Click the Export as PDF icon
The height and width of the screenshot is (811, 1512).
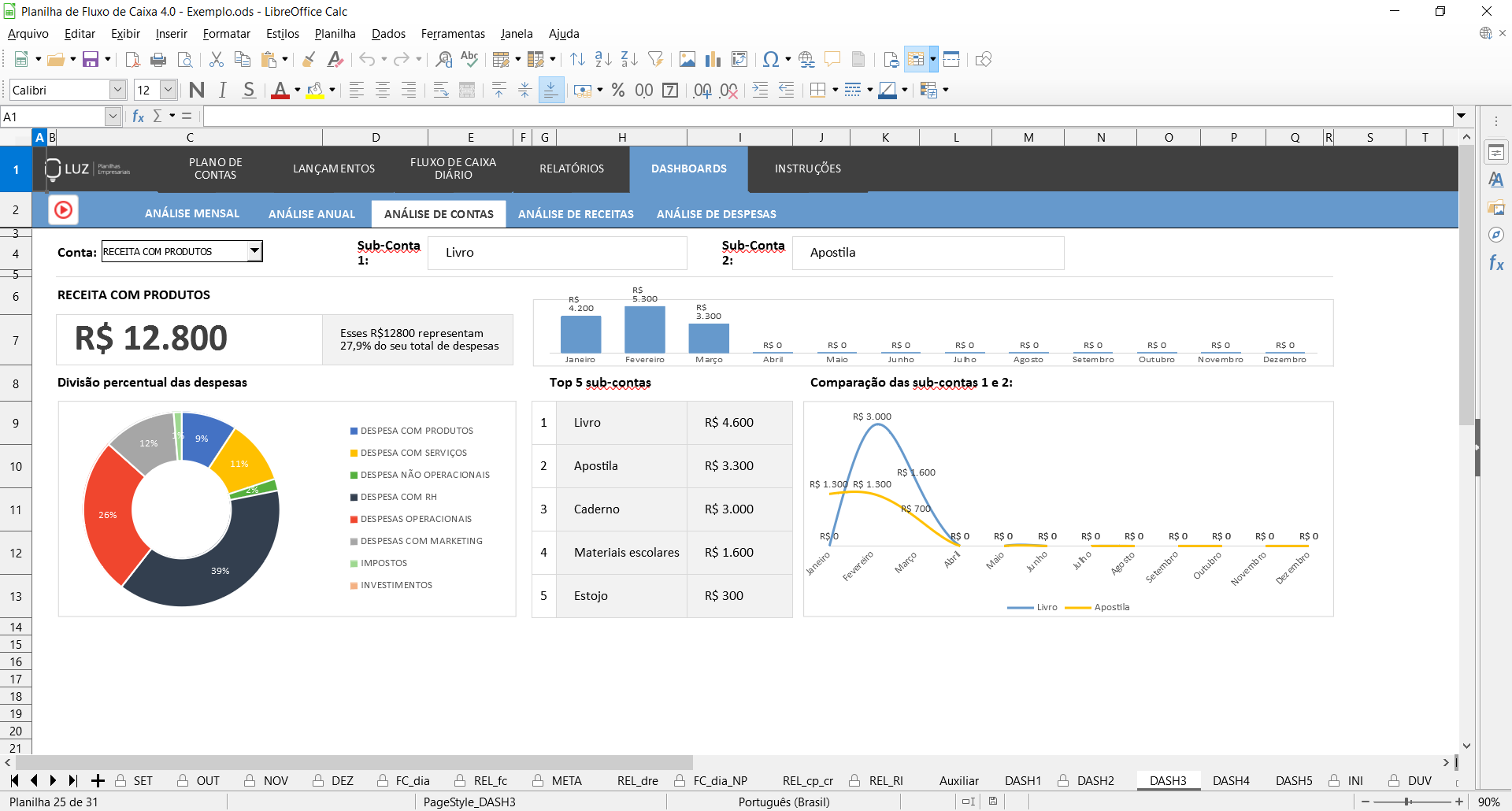click(x=132, y=60)
